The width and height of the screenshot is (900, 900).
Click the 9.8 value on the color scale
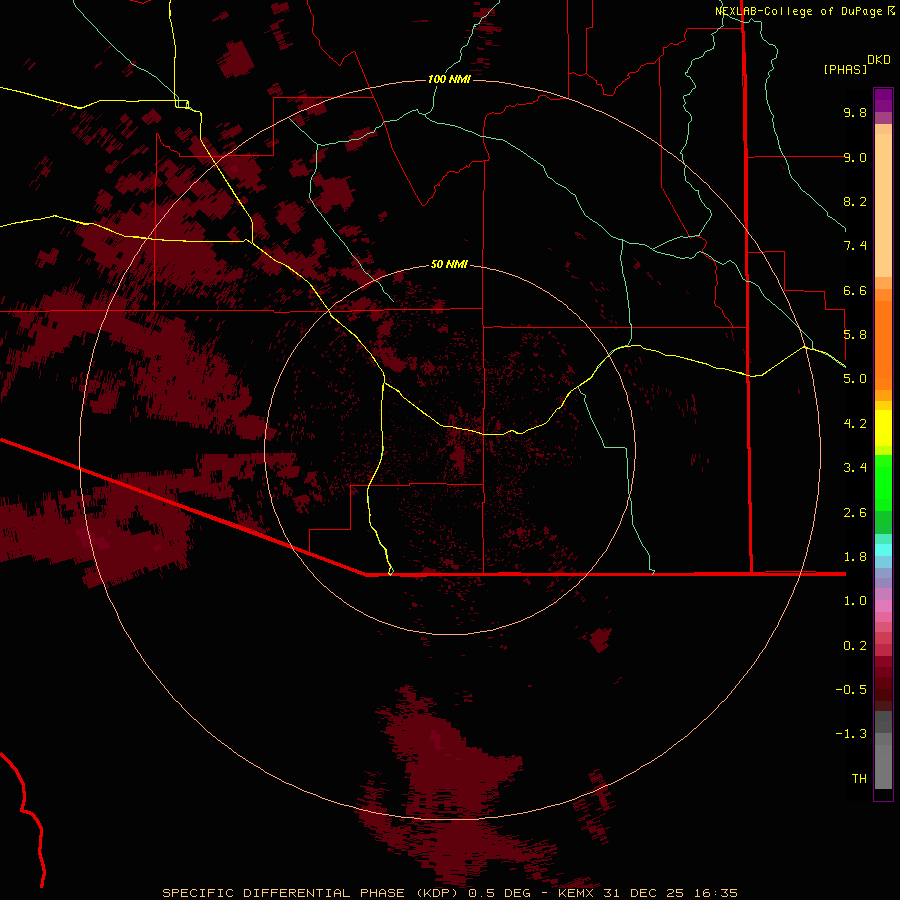855,112
